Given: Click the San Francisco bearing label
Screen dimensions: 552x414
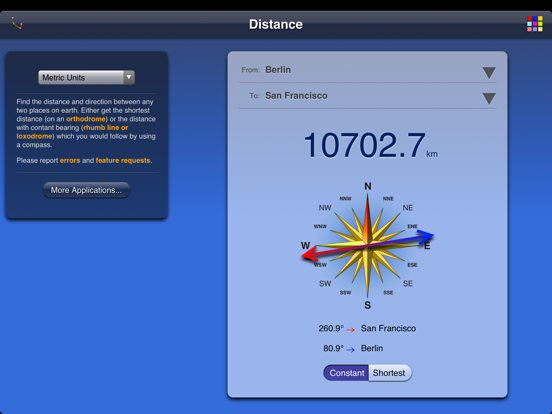Looking at the screenshot, I should click(x=388, y=328).
